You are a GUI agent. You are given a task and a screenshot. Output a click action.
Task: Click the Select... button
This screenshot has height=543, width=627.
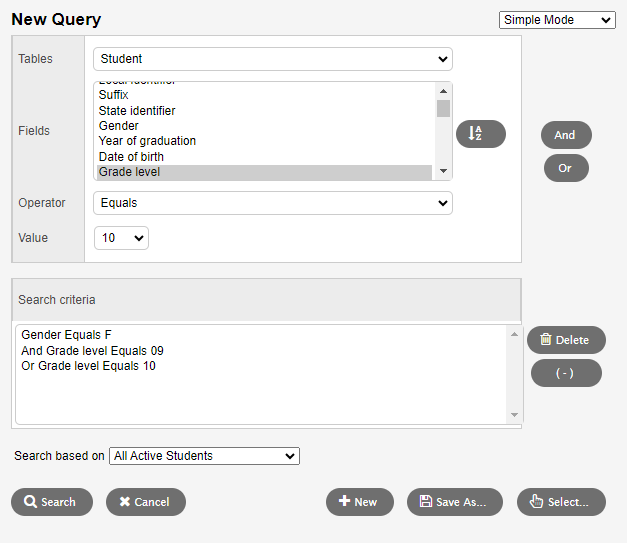(561, 502)
